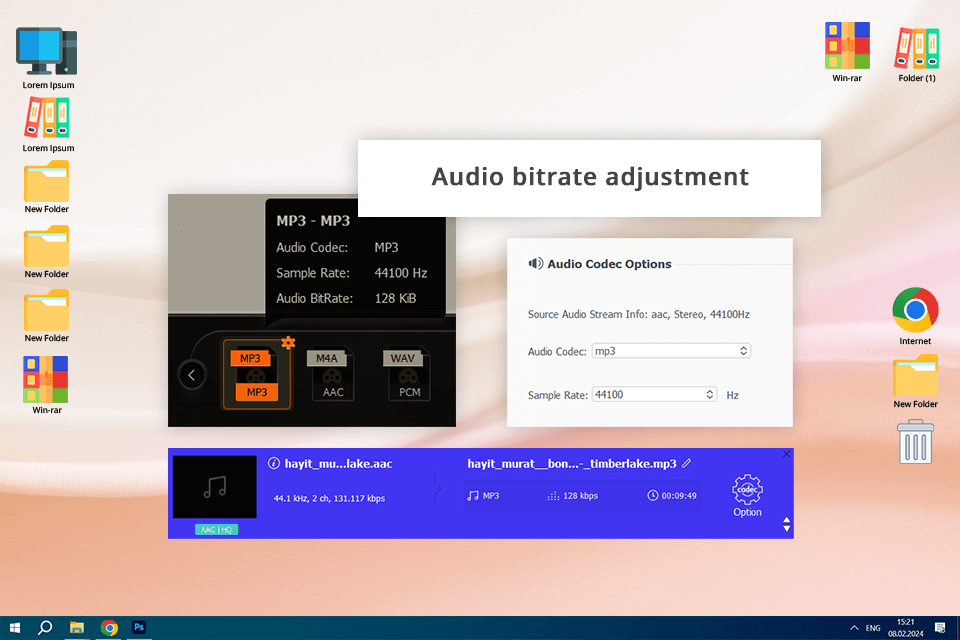Click the 00:09:49 duration clock
This screenshot has height=640, width=960.
672,495
